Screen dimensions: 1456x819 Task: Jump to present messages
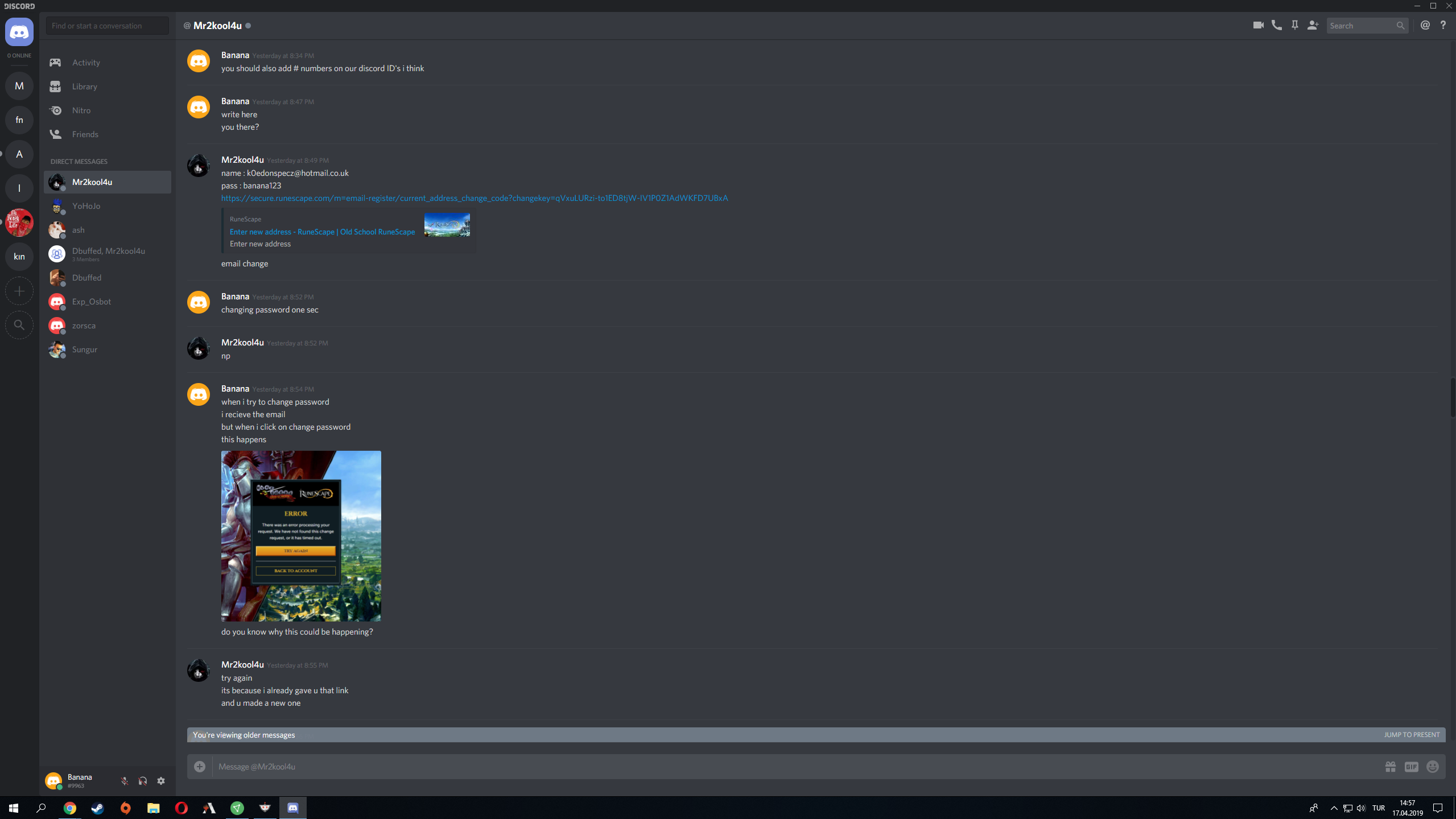[x=1411, y=735]
